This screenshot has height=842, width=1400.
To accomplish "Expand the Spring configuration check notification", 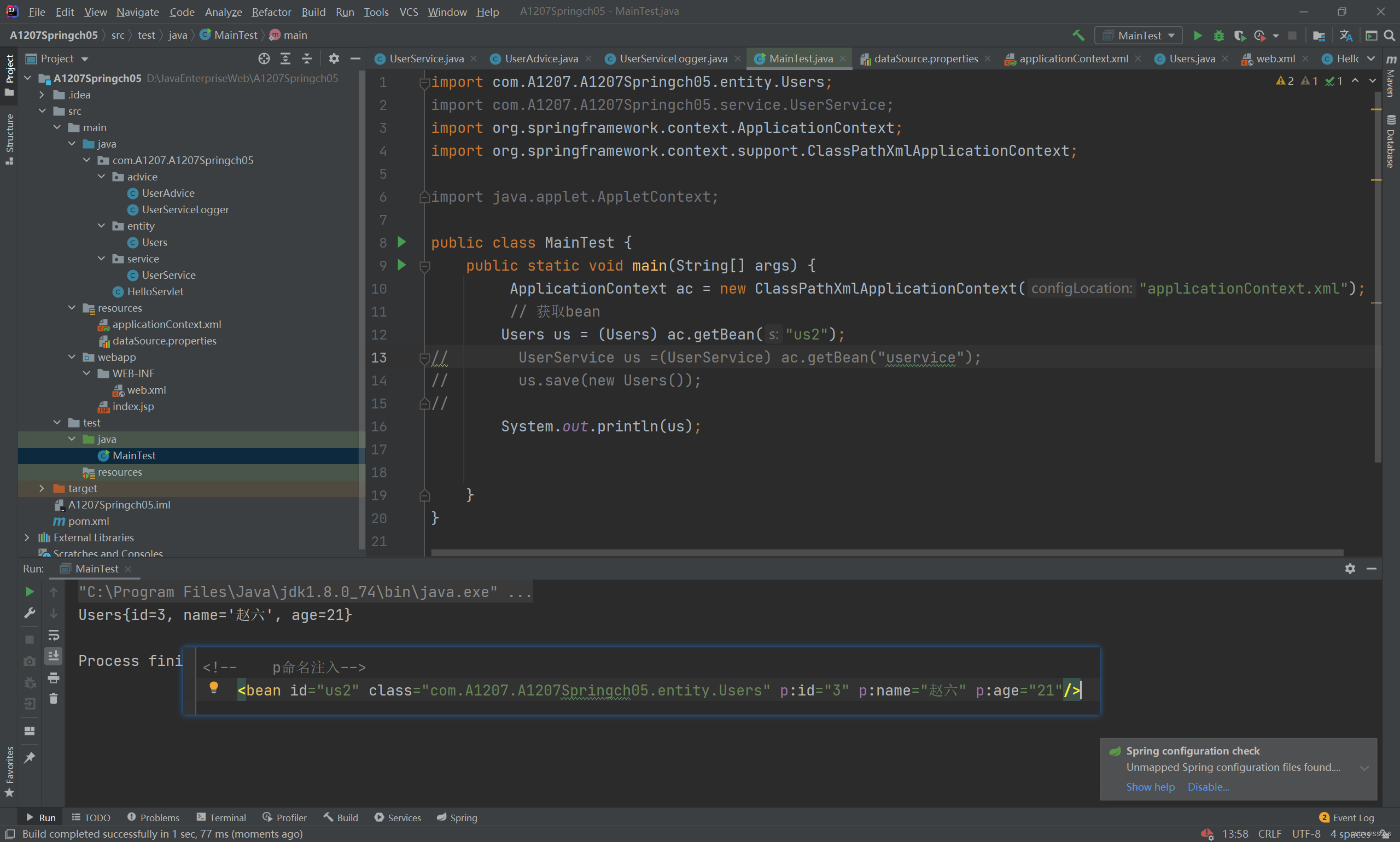I will [x=1364, y=768].
